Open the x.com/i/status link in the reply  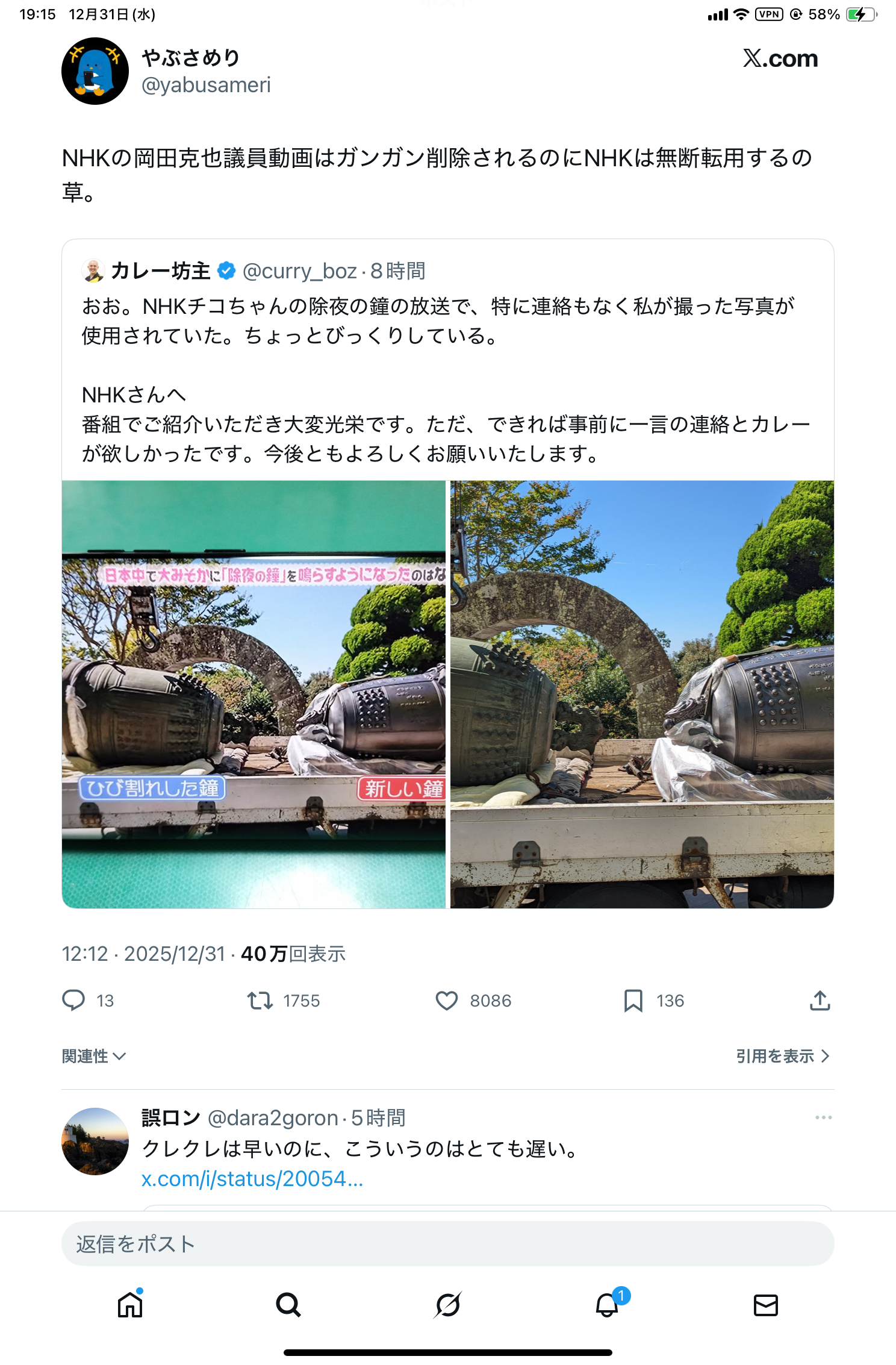[x=252, y=1179]
